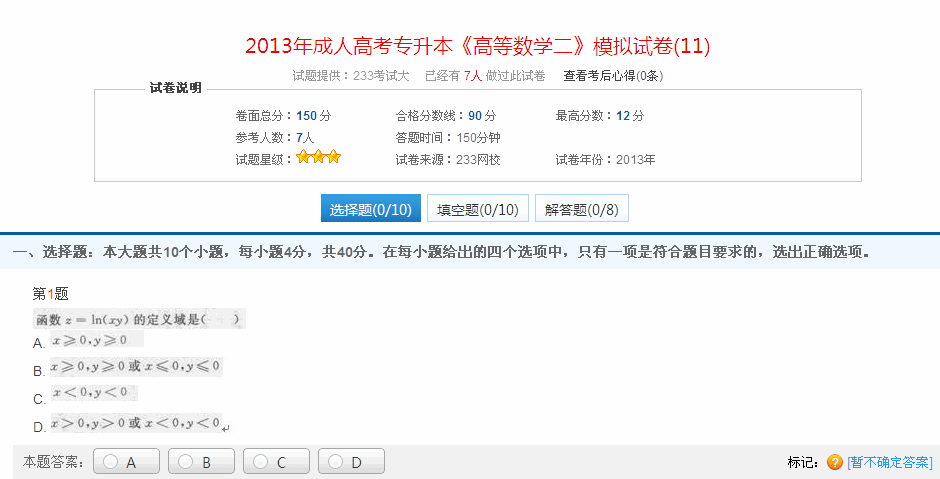The height and width of the screenshot is (479, 940).
Task: Switch to 选择题(0/10) tab
Action: click(370, 208)
